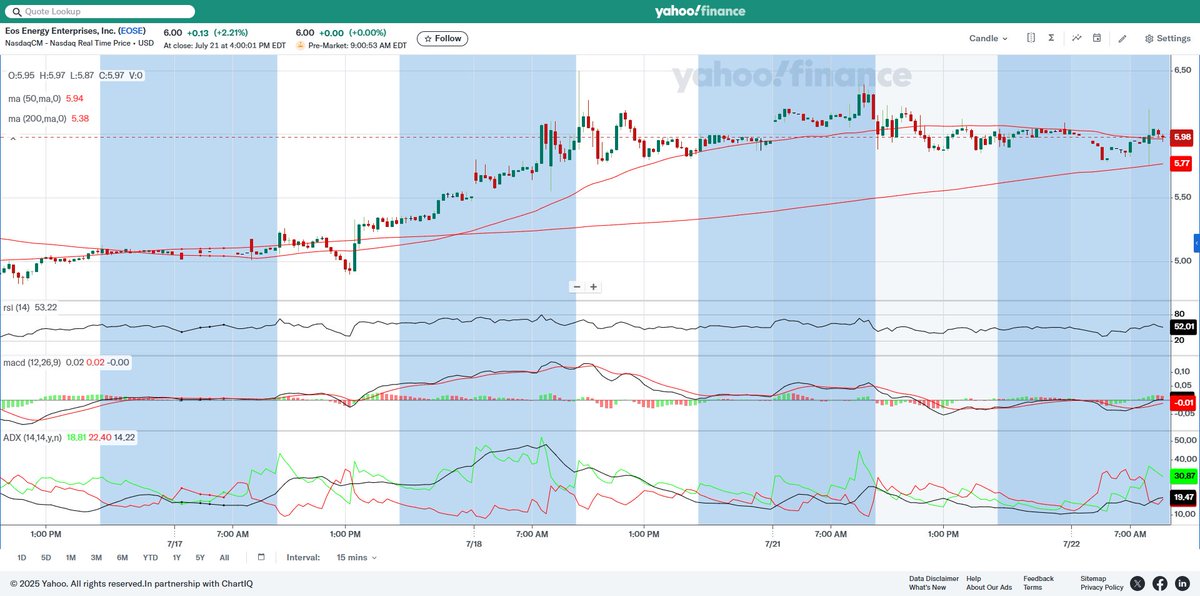Open the What's New link
This screenshot has width=1200, height=596.
click(x=927, y=587)
